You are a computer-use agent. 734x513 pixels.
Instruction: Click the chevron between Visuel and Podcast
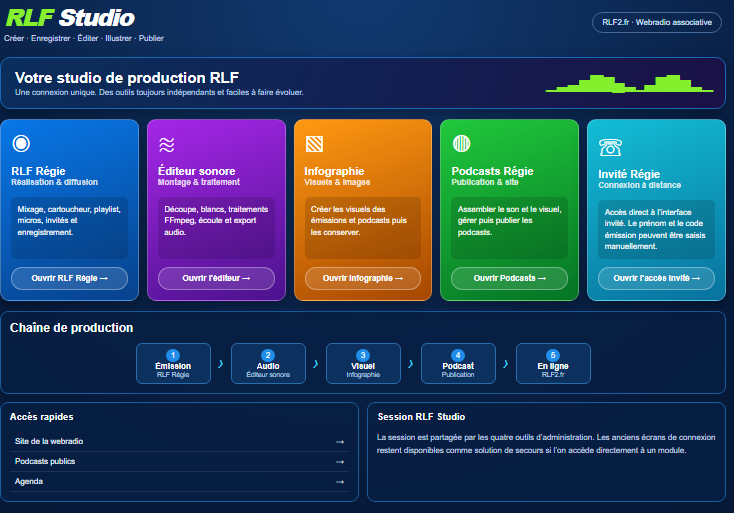[x=411, y=364]
